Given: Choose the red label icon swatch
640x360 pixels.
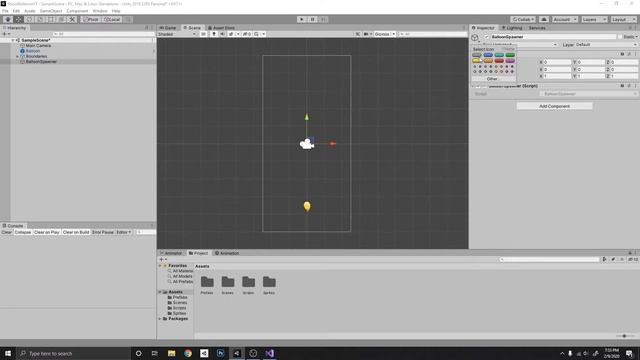Looking at the screenshot, I should tap(499, 61).
